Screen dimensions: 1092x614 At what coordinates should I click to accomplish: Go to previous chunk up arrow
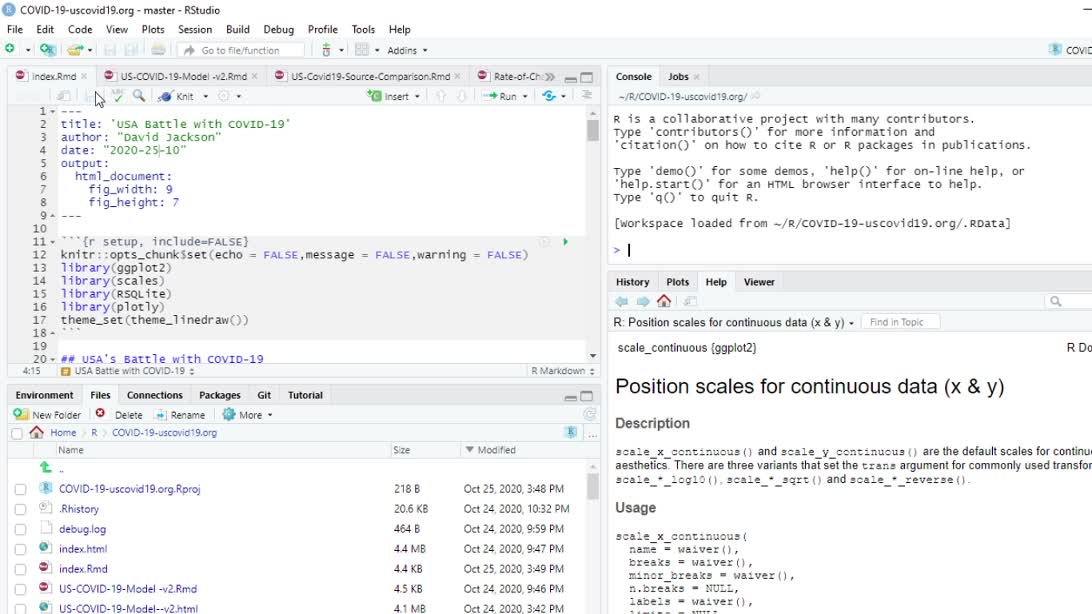point(441,96)
